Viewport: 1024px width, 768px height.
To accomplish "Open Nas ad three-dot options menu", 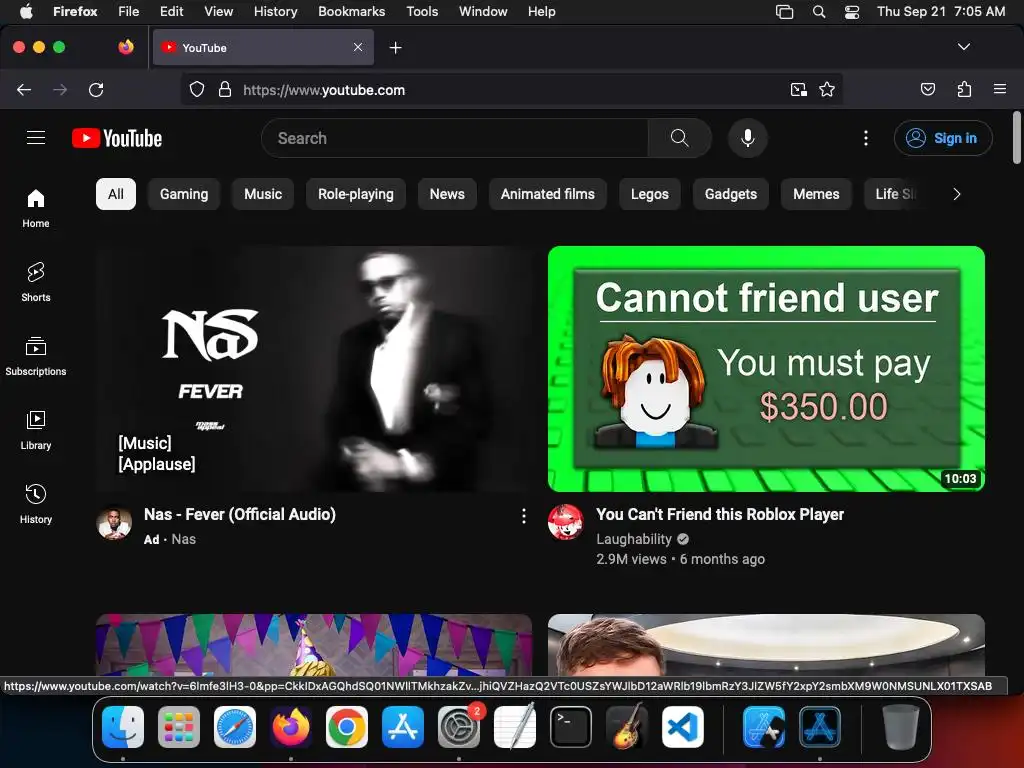I will point(524,517).
